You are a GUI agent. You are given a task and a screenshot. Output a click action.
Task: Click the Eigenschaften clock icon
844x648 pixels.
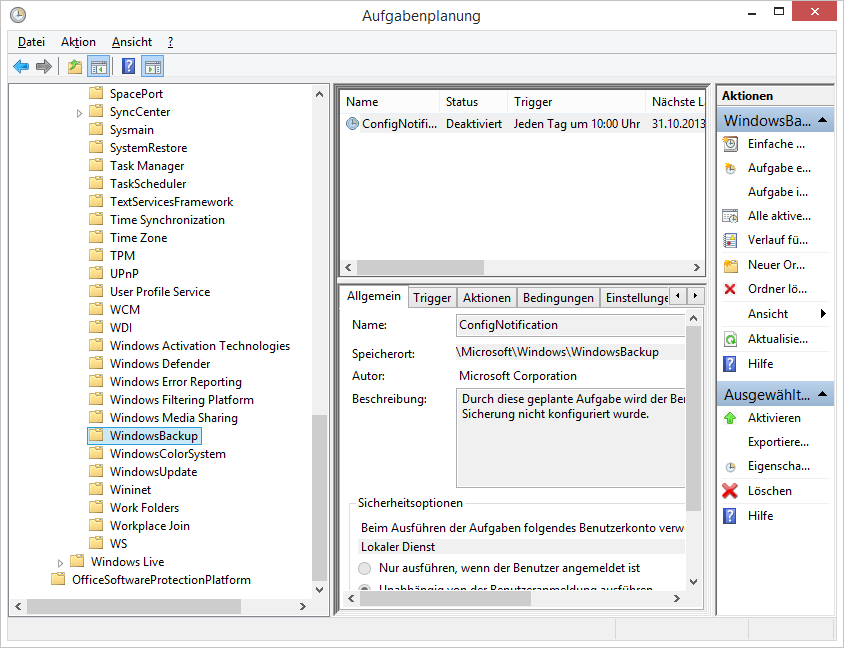(x=730, y=467)
